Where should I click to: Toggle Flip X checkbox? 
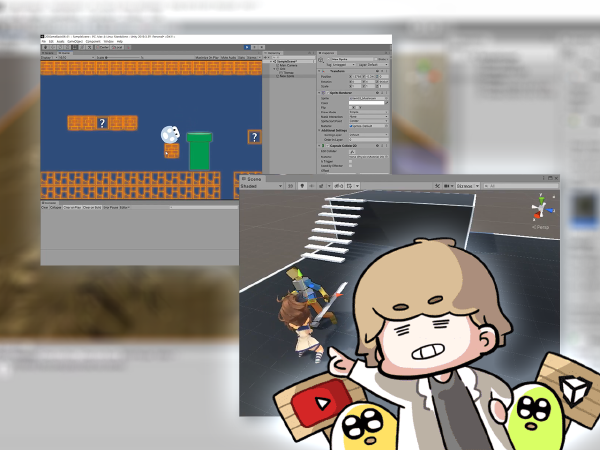(x=353, y=108)
